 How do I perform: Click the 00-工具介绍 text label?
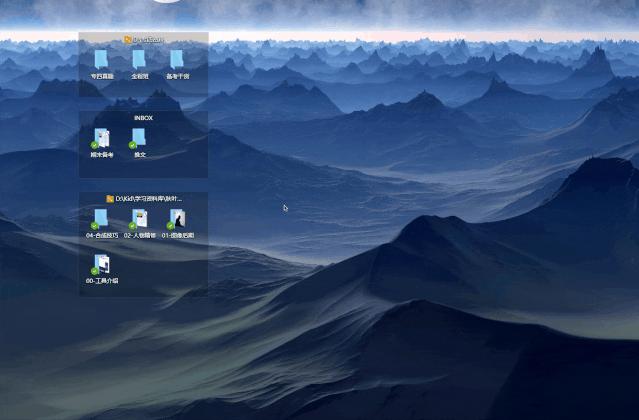point(102,281)
